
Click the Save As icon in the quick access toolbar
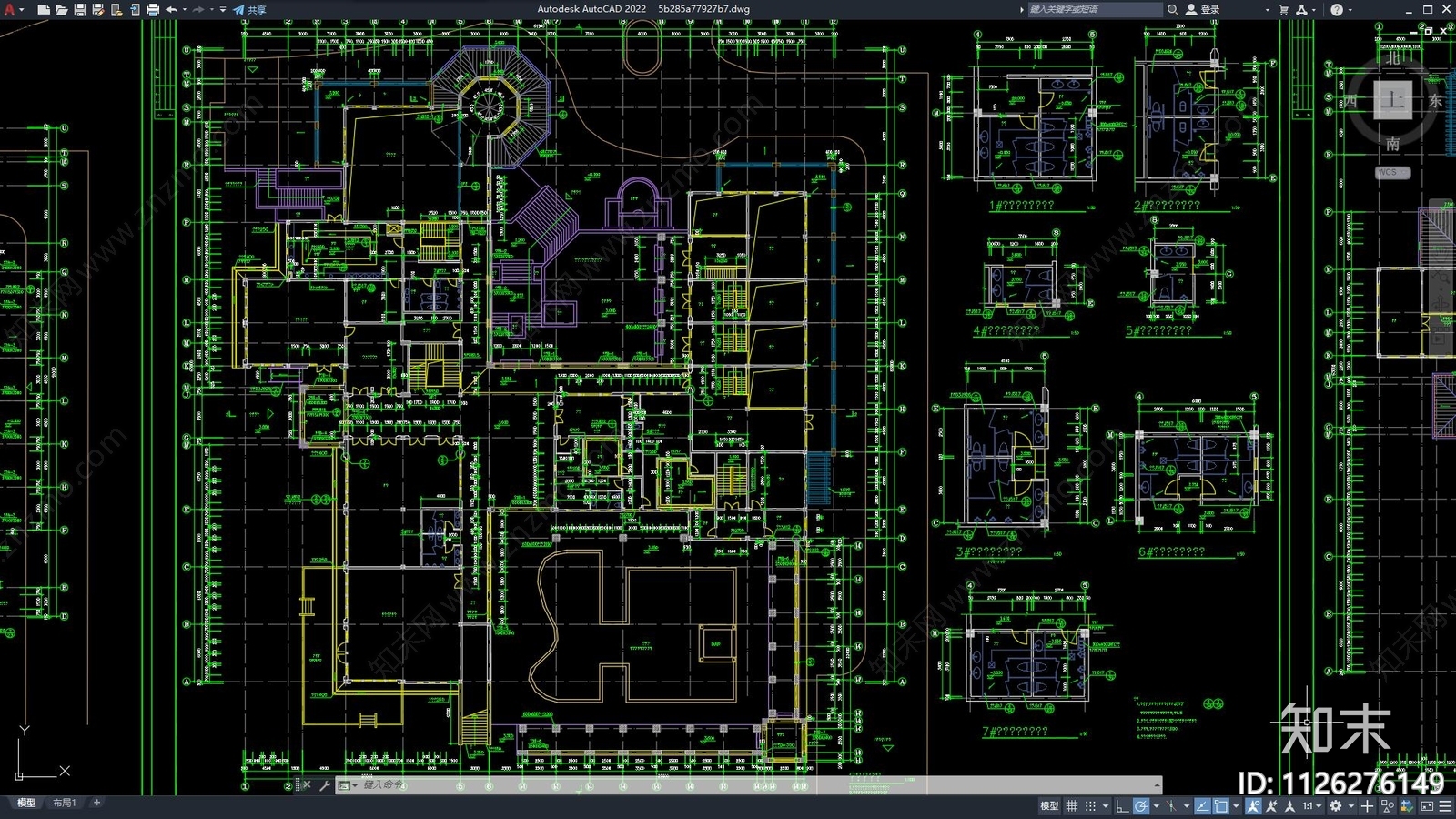pyautogui.click(x=97, y=9)
